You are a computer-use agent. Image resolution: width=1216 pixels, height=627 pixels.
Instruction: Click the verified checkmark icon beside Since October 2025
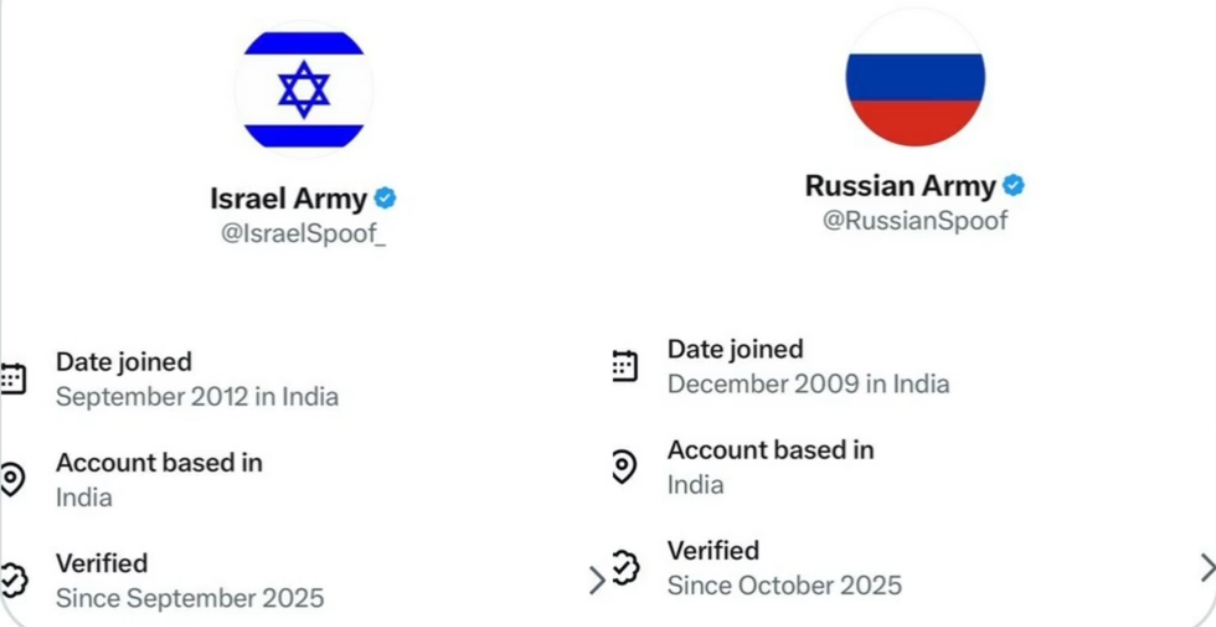(x=625, y=569)
